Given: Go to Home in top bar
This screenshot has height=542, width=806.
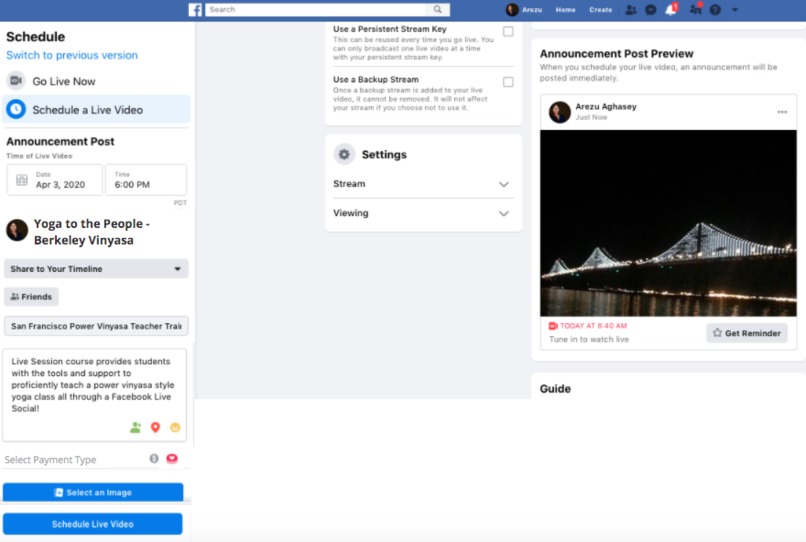Looking at the screenshot, I should 565,10.
